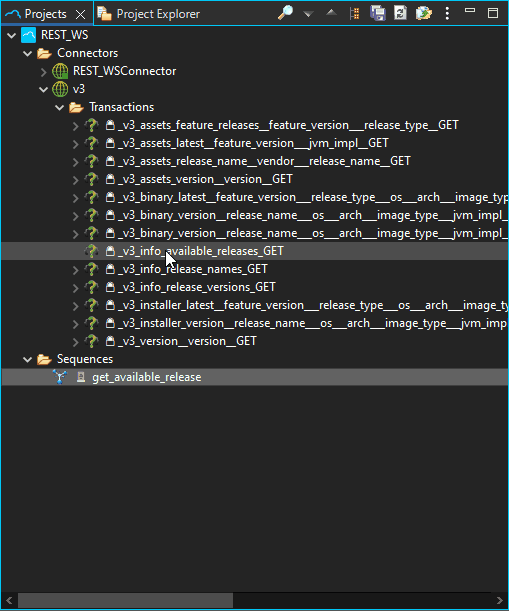Click the REST_WS project icon
Image resolution: width=509 pixels, height=611 pixels.
[x=28, y=35]
